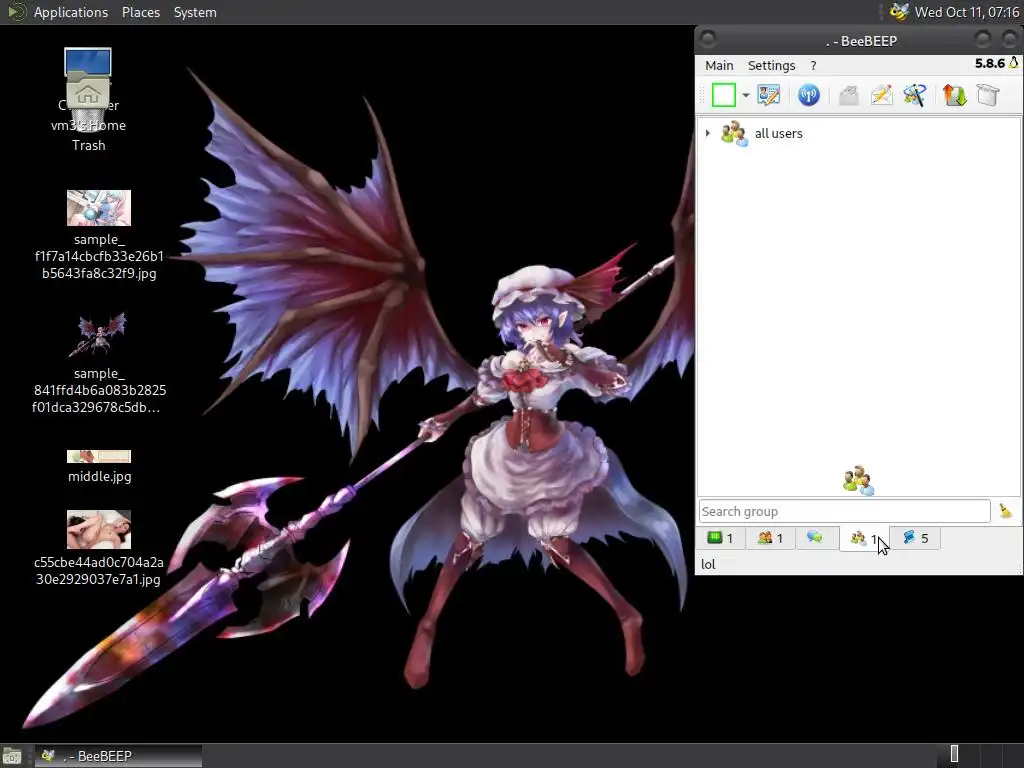Click the blue network broadcast icon
This screenshot has width=1024, height=768.
808,95
